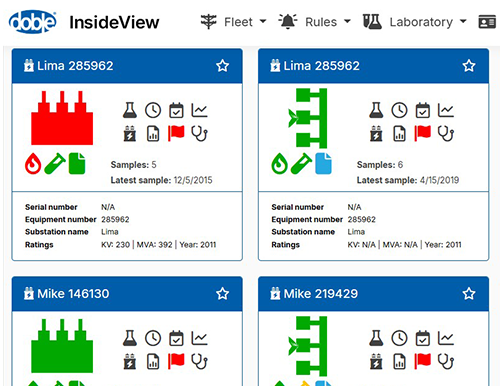500x386 pixels.
Task: Click the Rules alarm bell icon
Action: click(288, 22)
